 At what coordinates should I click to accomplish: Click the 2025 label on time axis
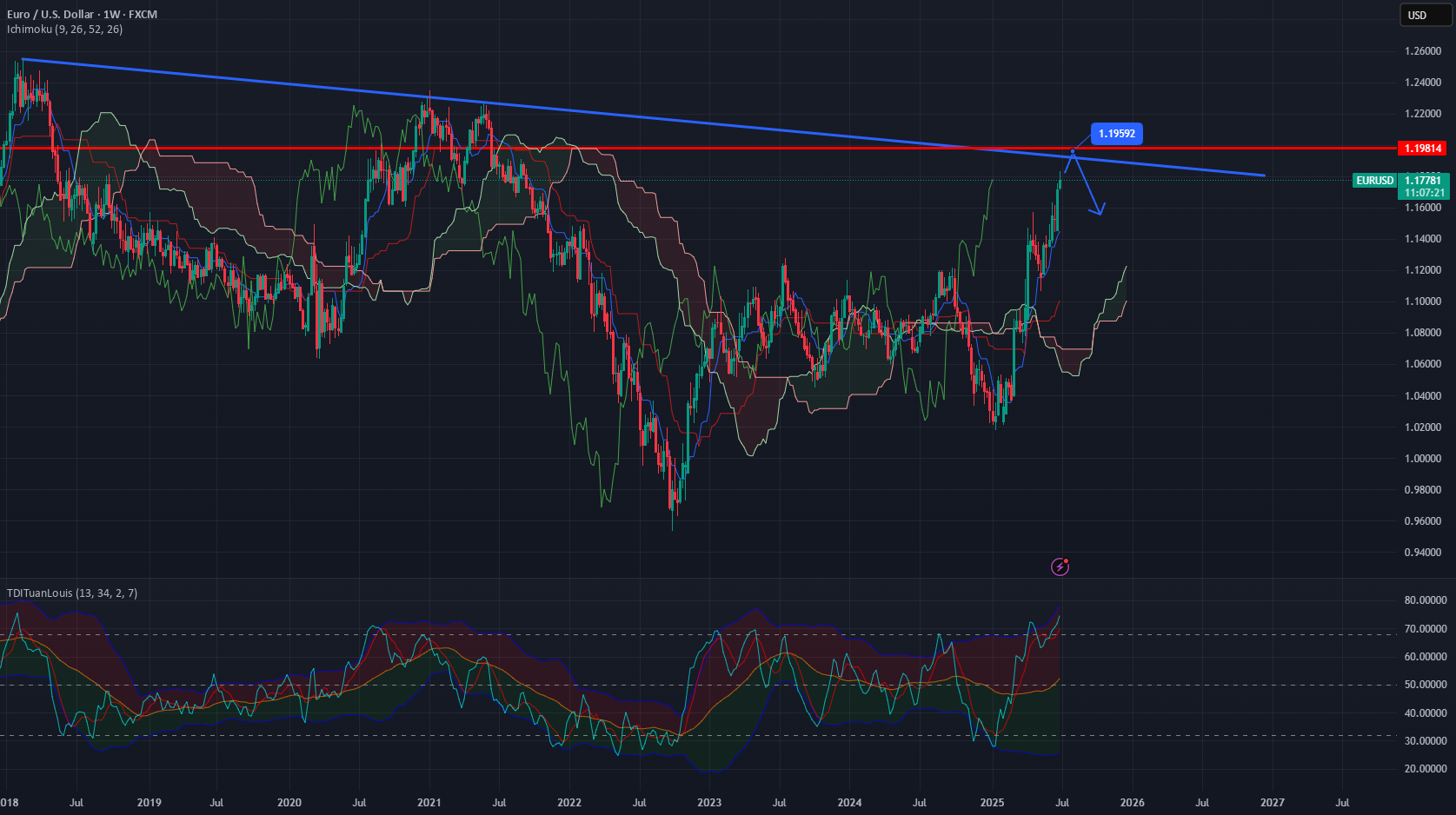992,802
